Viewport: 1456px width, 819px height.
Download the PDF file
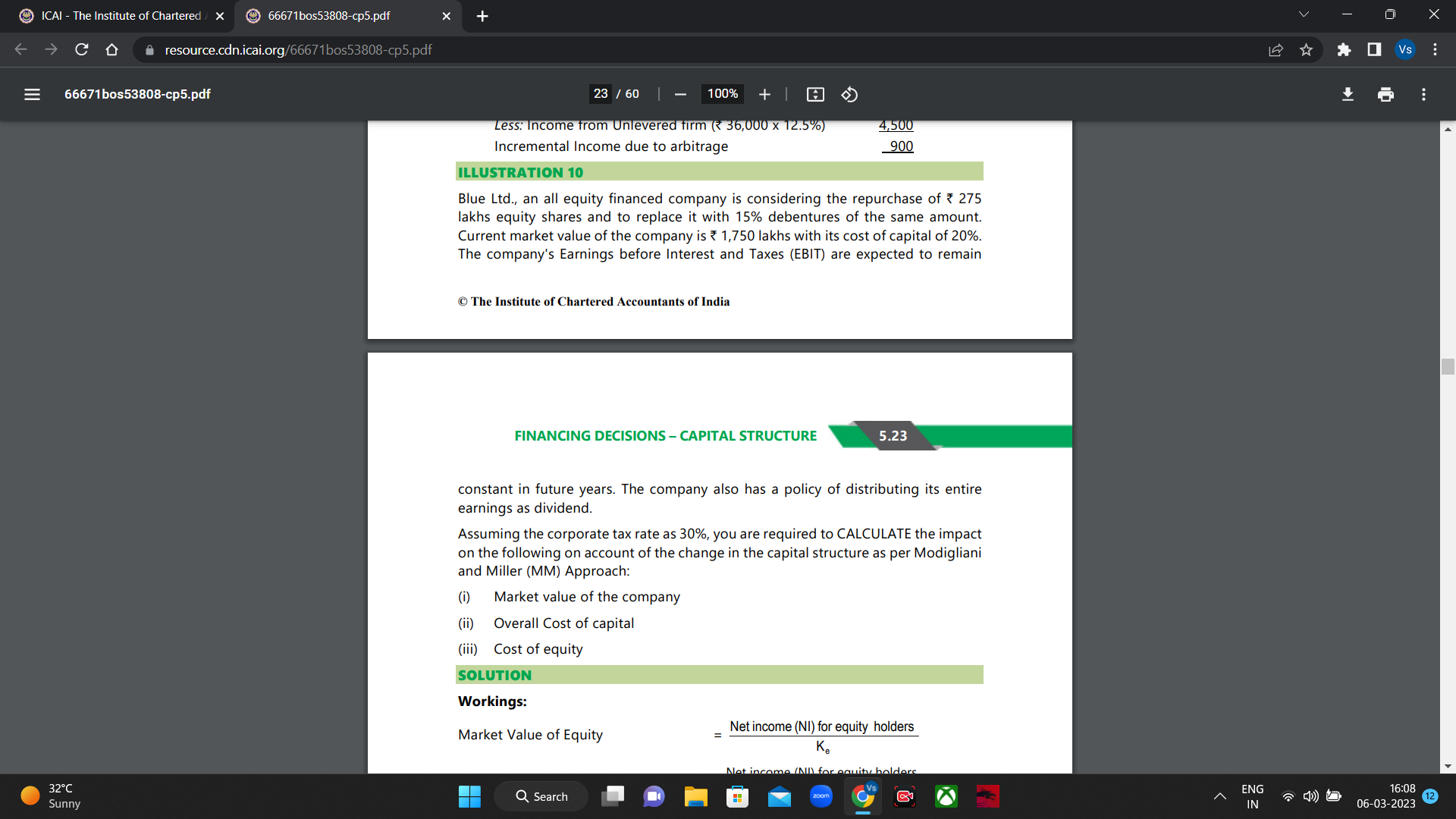point(1348,94)
